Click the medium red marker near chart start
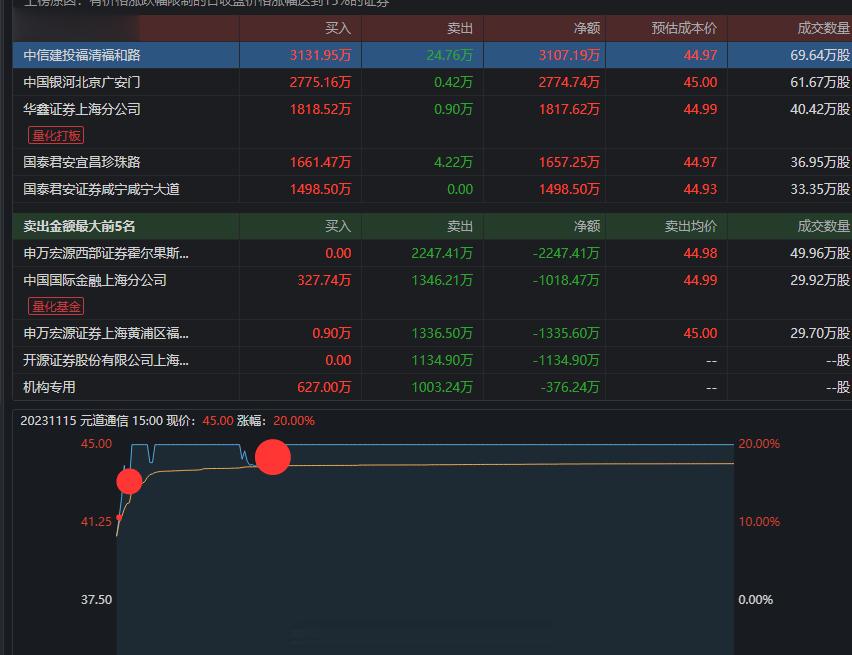 [129, 482]
